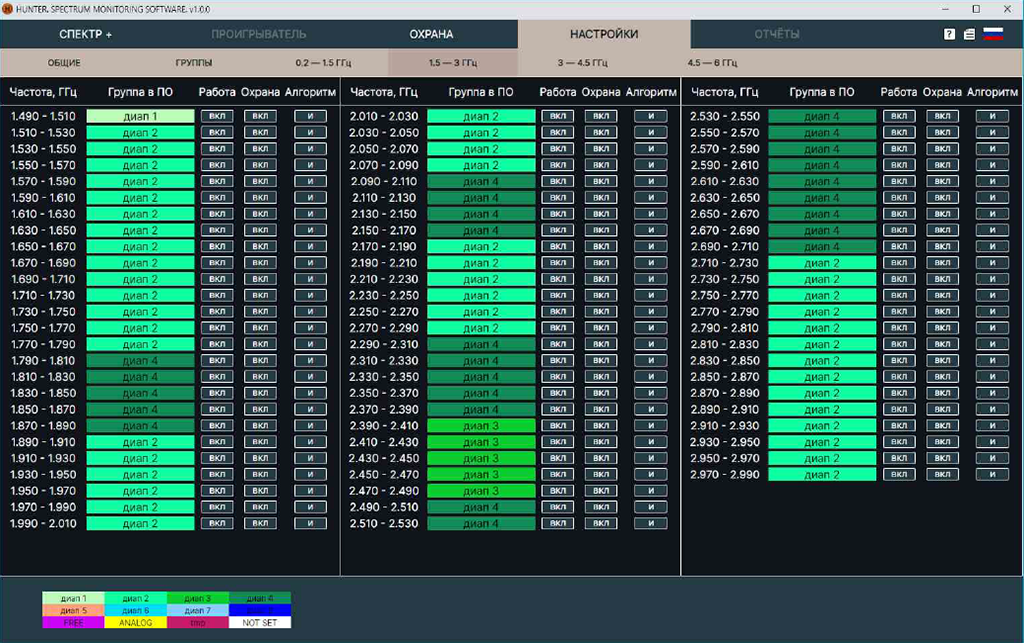The image size is (1024, 643).
Task: Open group selector for 2.410 - 2.430
Action: 481,442
